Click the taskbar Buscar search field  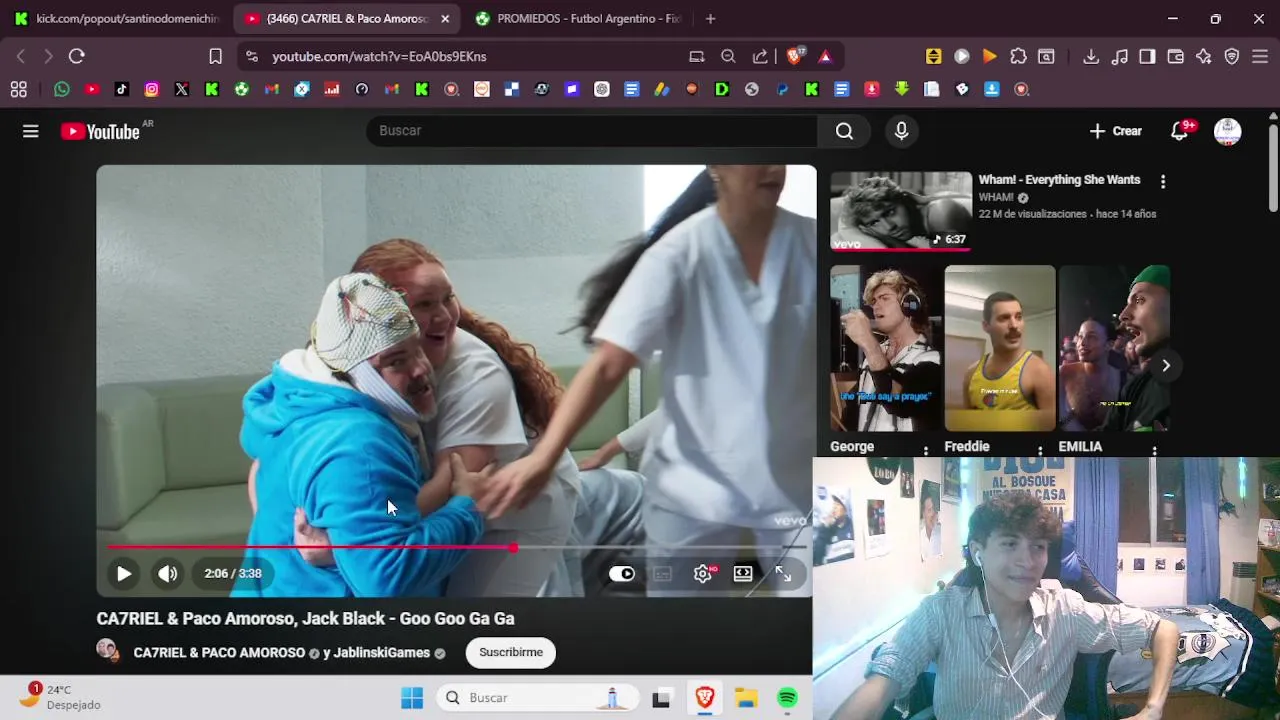(x=537, y=698)
